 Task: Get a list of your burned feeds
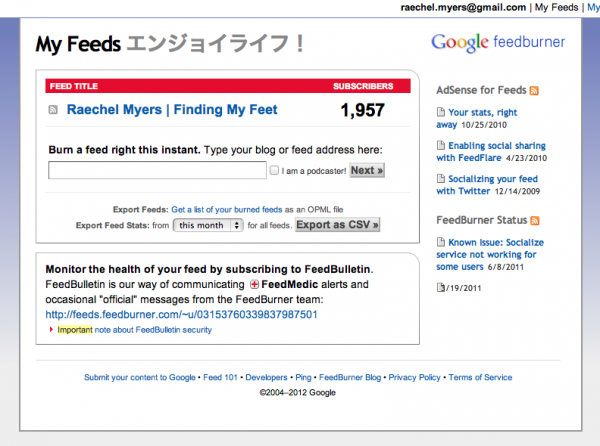(225, 210)
